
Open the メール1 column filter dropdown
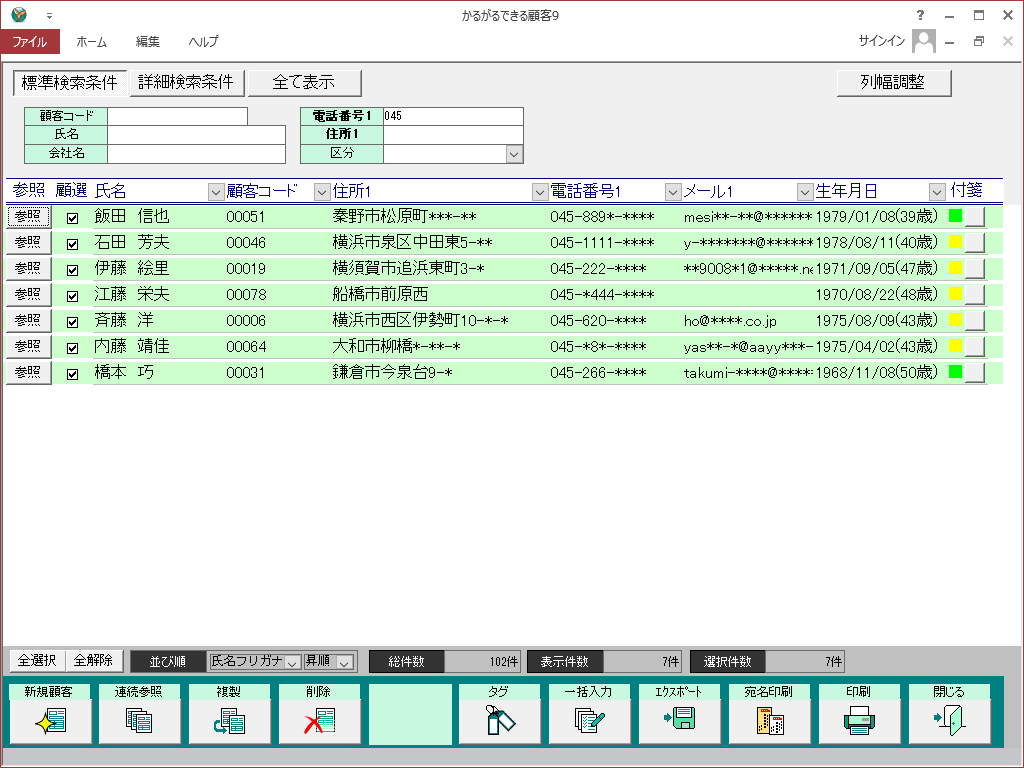[805, 192]
